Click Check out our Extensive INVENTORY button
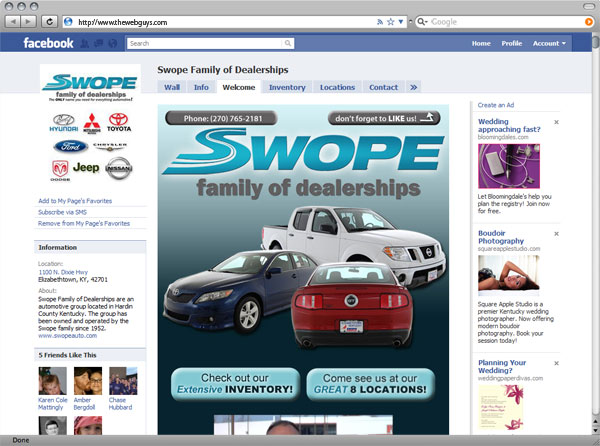This screenshot has height=446, width=600. click(x=235, y=384)
